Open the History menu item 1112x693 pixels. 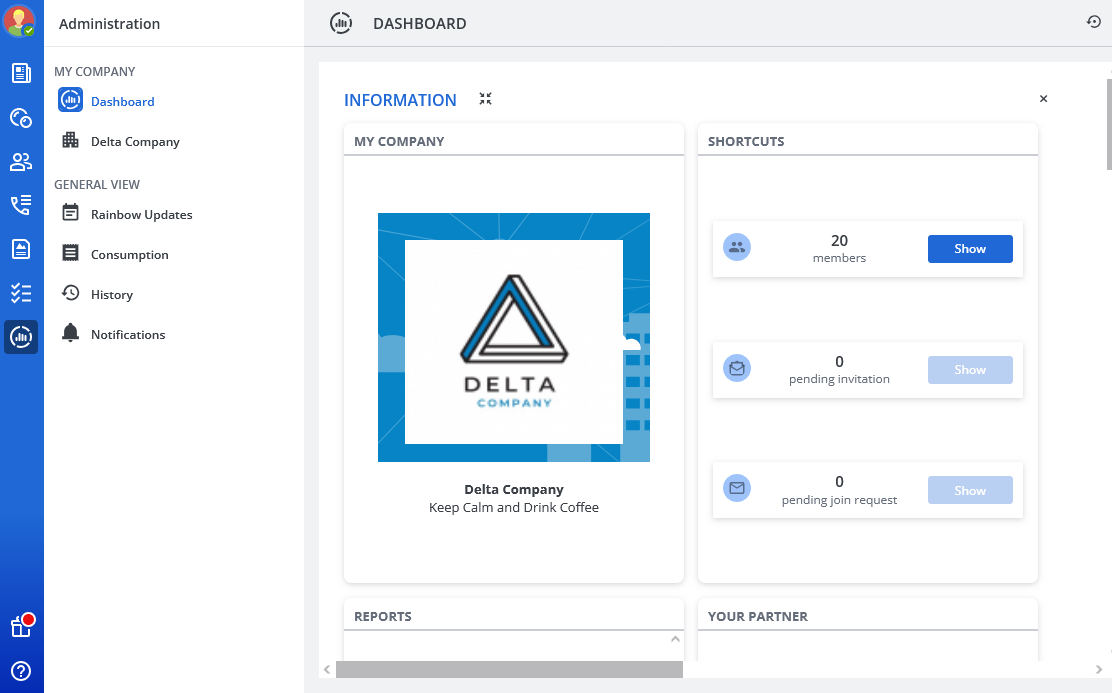point(111,295)
